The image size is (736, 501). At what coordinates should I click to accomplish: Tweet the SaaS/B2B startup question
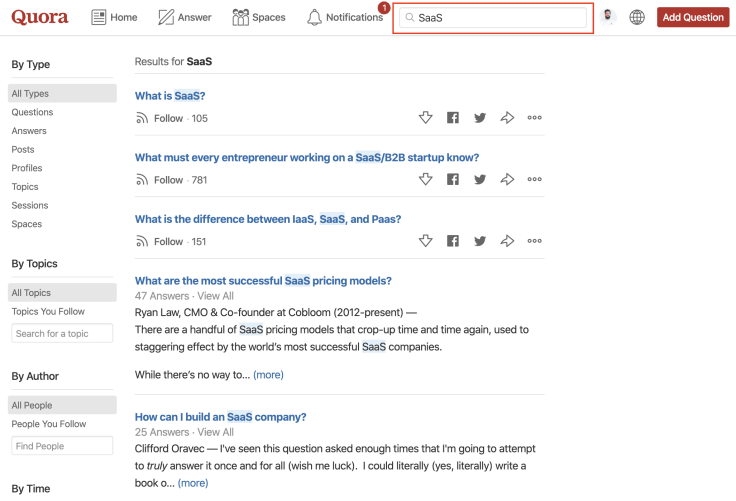(480, 179)
